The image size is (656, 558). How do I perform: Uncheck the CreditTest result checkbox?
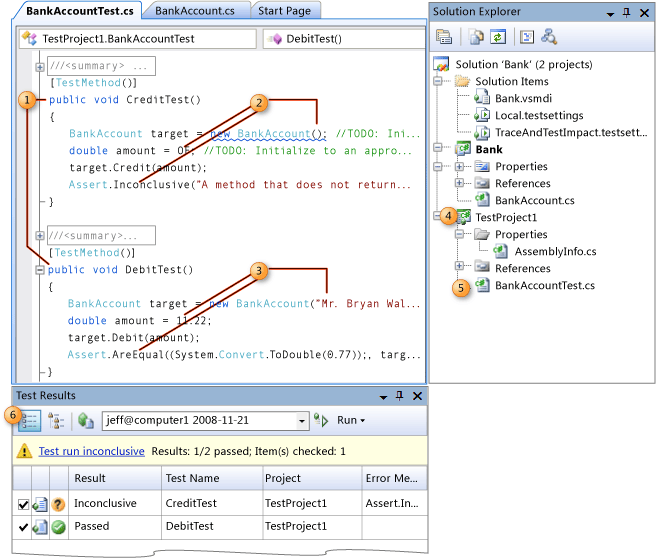23,505
